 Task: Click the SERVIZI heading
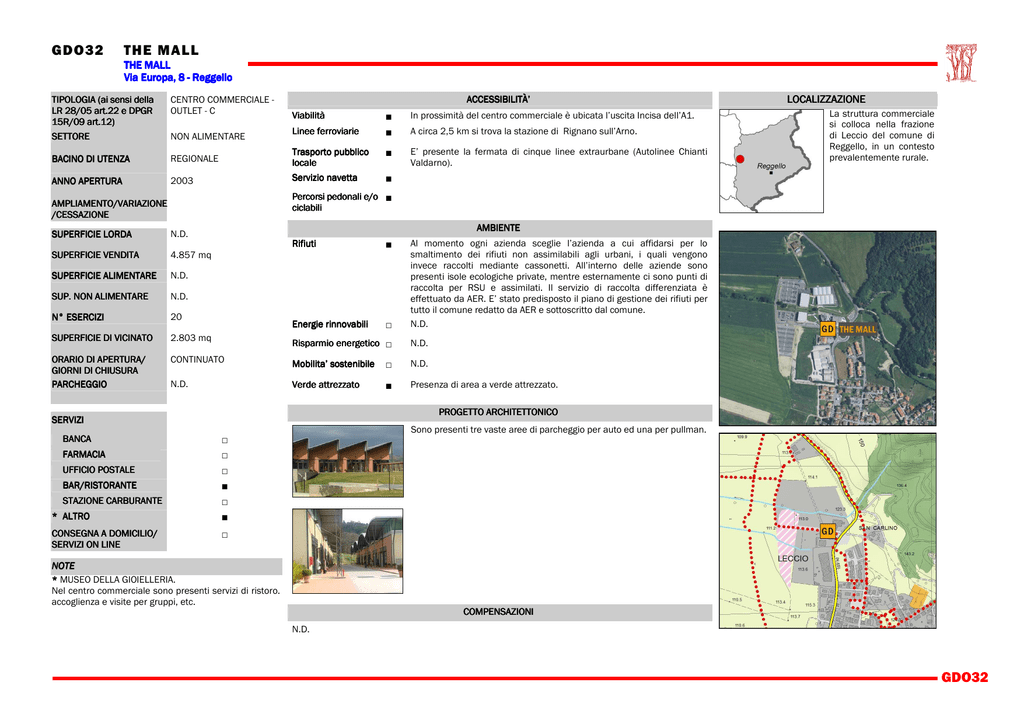click(68, 420)
